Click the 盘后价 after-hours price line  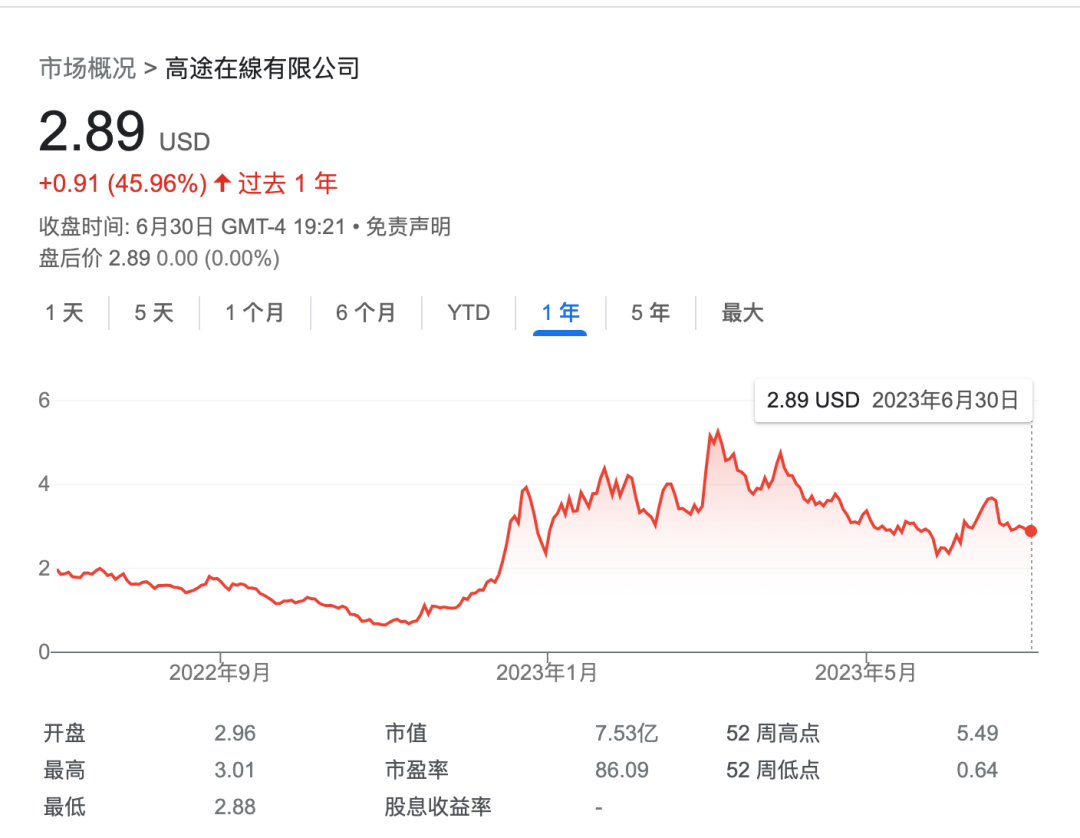pos(159,258)
